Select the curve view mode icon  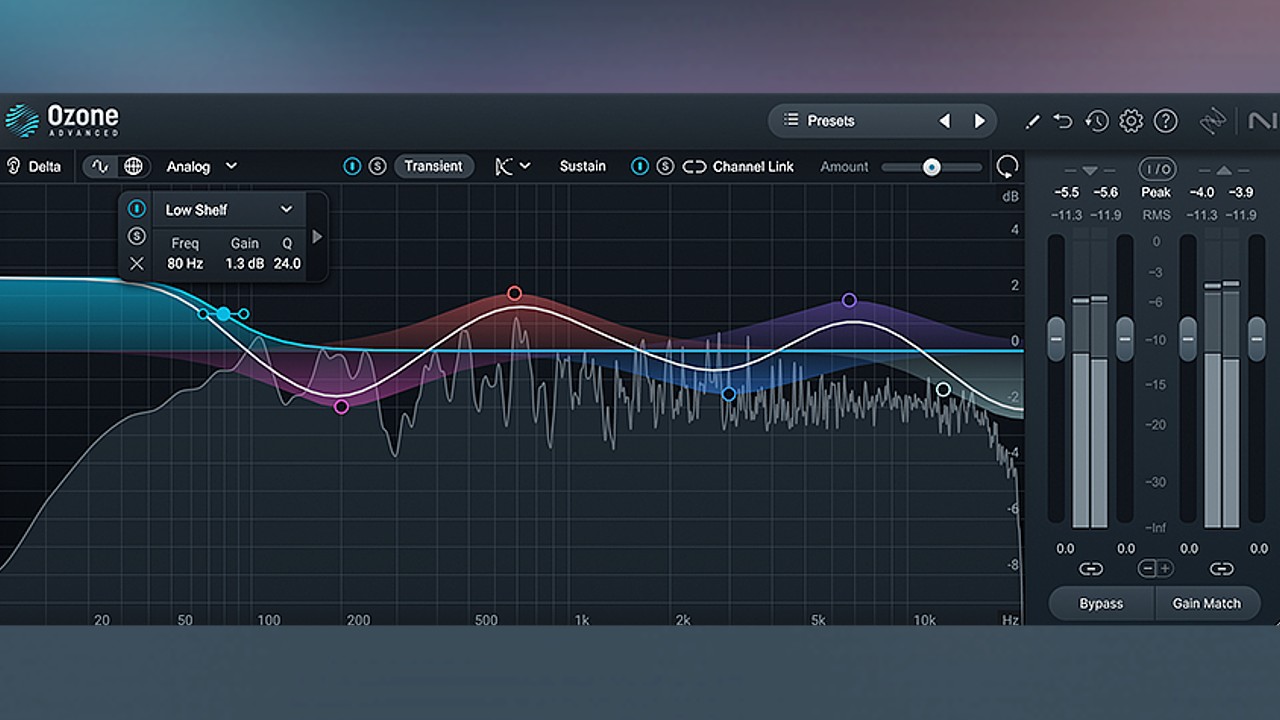100,166
